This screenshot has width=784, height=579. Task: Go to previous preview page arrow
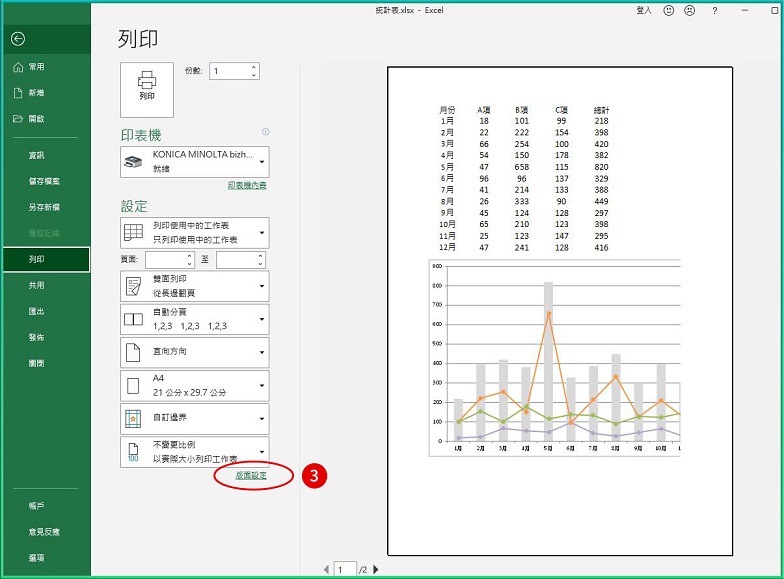326,570
